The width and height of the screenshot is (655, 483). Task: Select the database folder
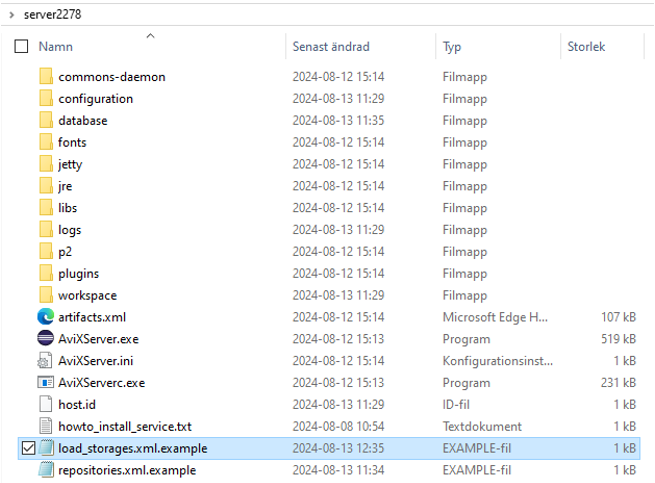coord(82,121)
